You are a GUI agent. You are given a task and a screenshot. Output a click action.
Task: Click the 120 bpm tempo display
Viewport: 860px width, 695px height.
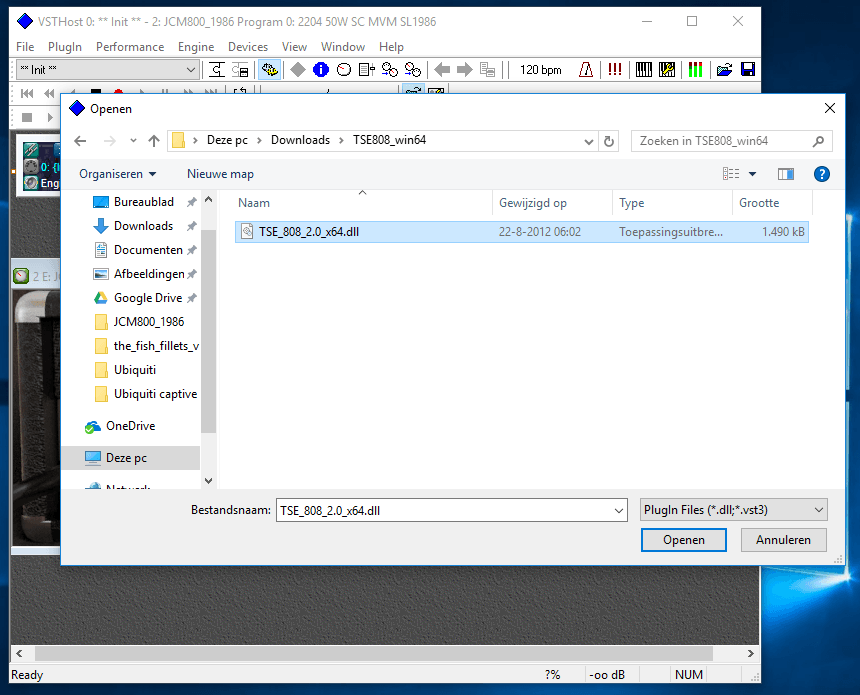(540, 70)
